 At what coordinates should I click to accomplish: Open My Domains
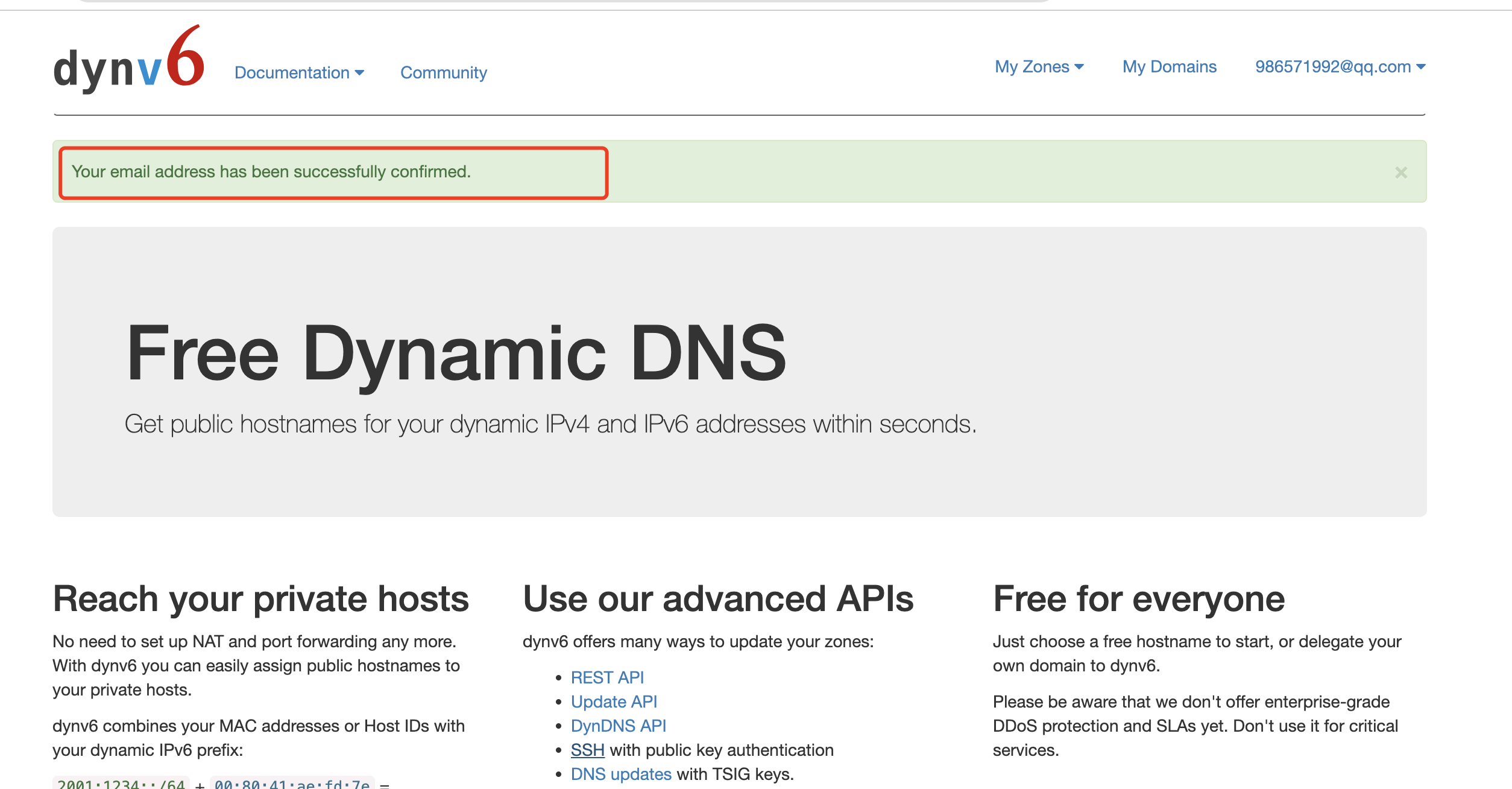pyautogui.click(x=1169, y=67)
